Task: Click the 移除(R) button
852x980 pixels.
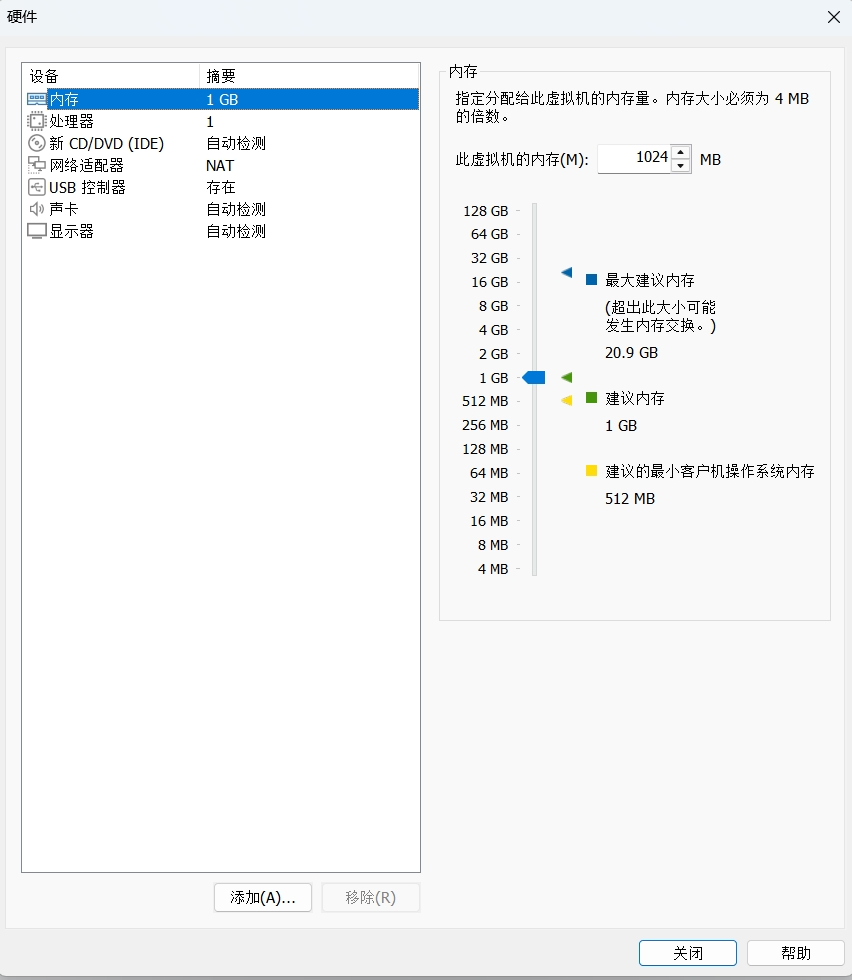Action: coord(371,898)
